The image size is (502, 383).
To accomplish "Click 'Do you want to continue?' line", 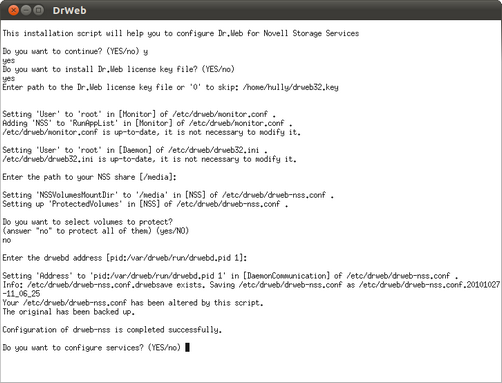I will (75, 51).
